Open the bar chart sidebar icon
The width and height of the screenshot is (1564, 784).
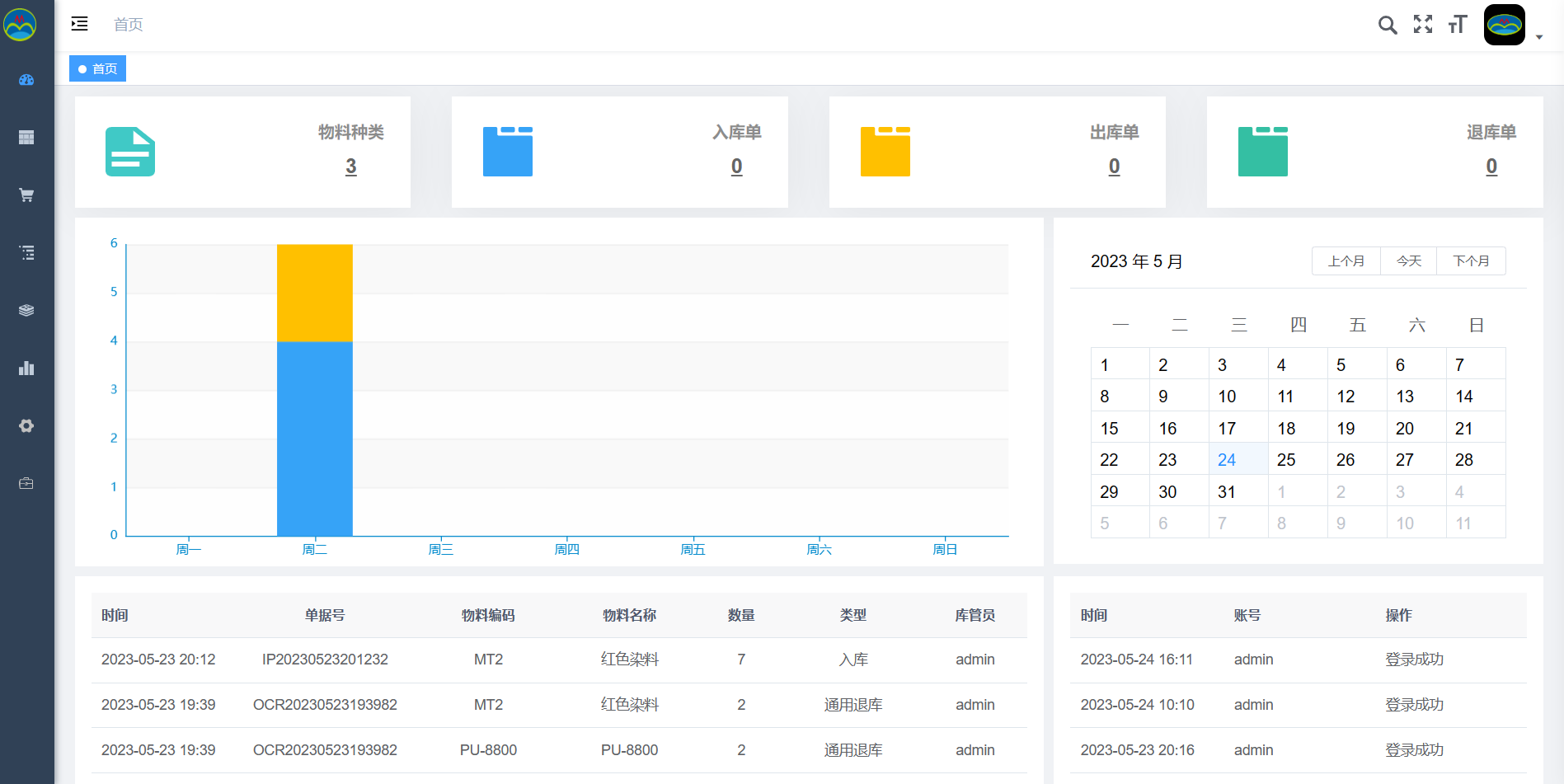(x=26, y=369)
